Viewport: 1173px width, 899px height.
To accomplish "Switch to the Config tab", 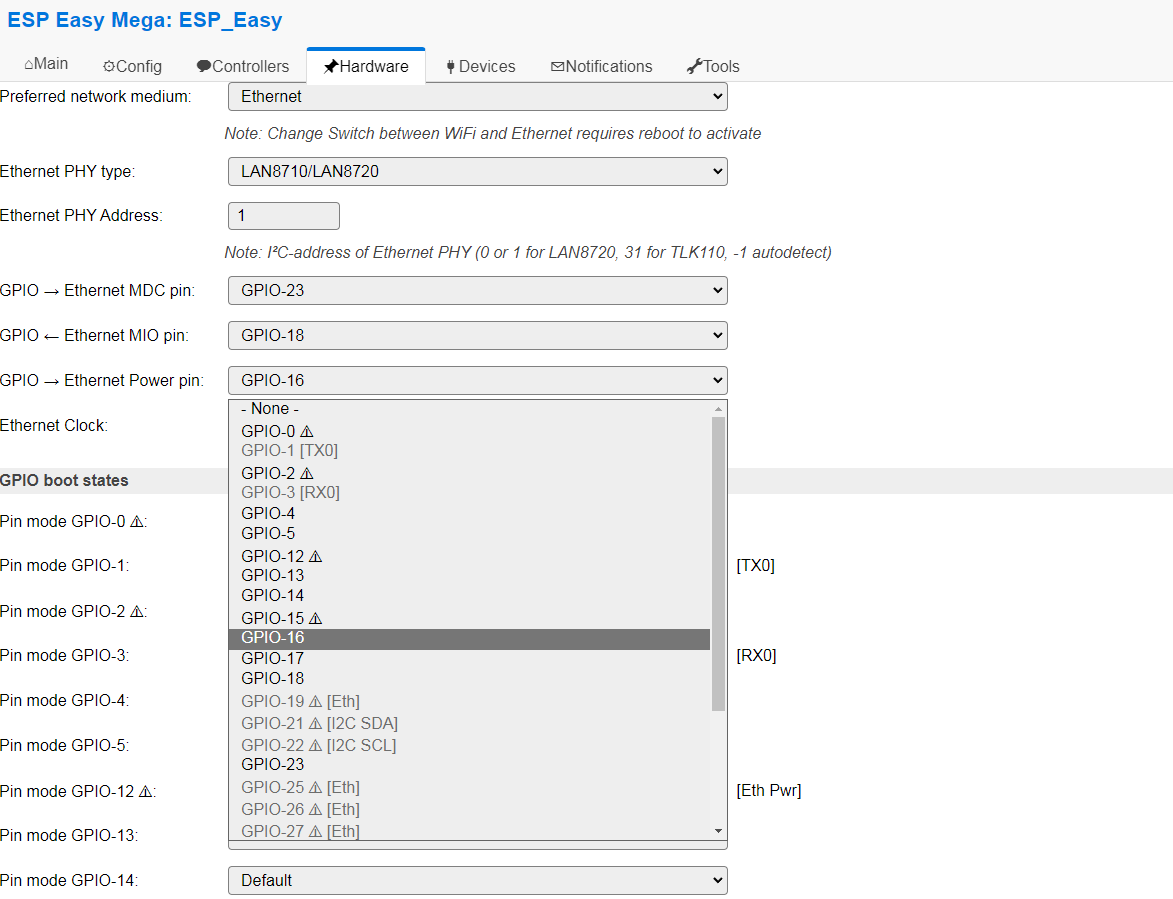I will (x=132, y=67).
